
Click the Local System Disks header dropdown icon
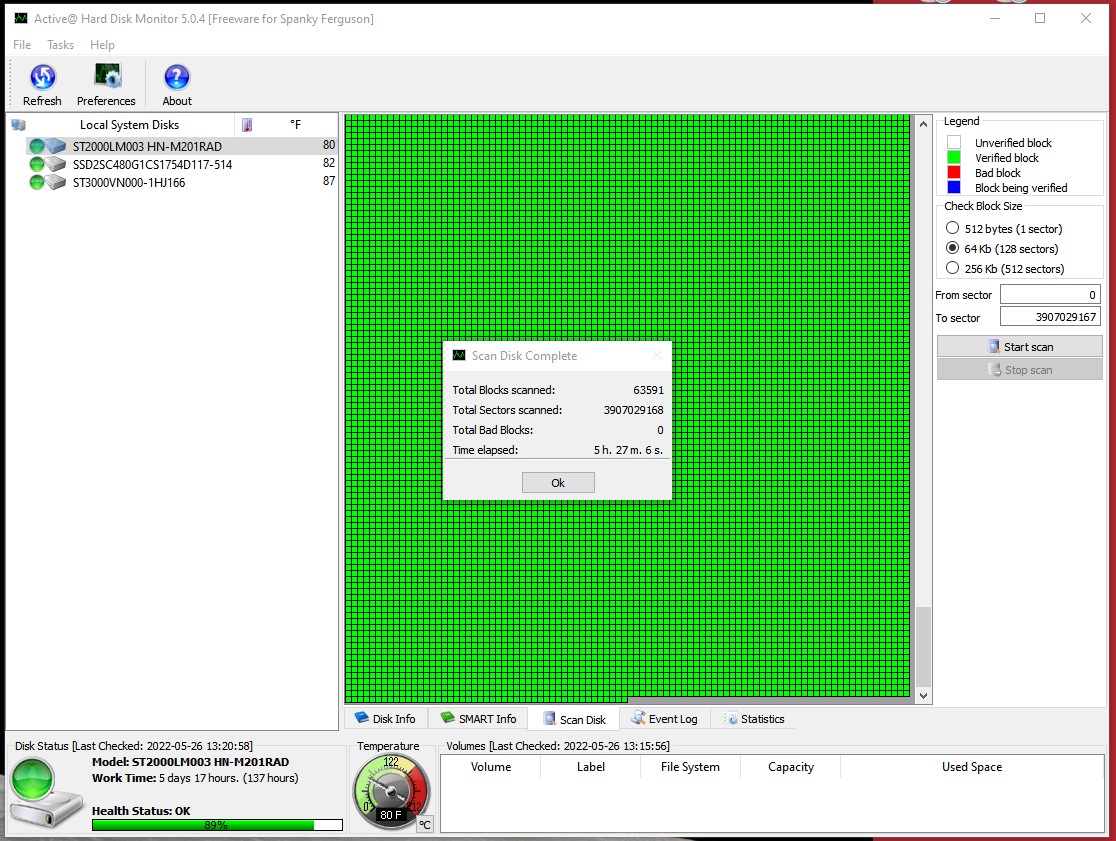pyautogui.click(x=18, y=124)
